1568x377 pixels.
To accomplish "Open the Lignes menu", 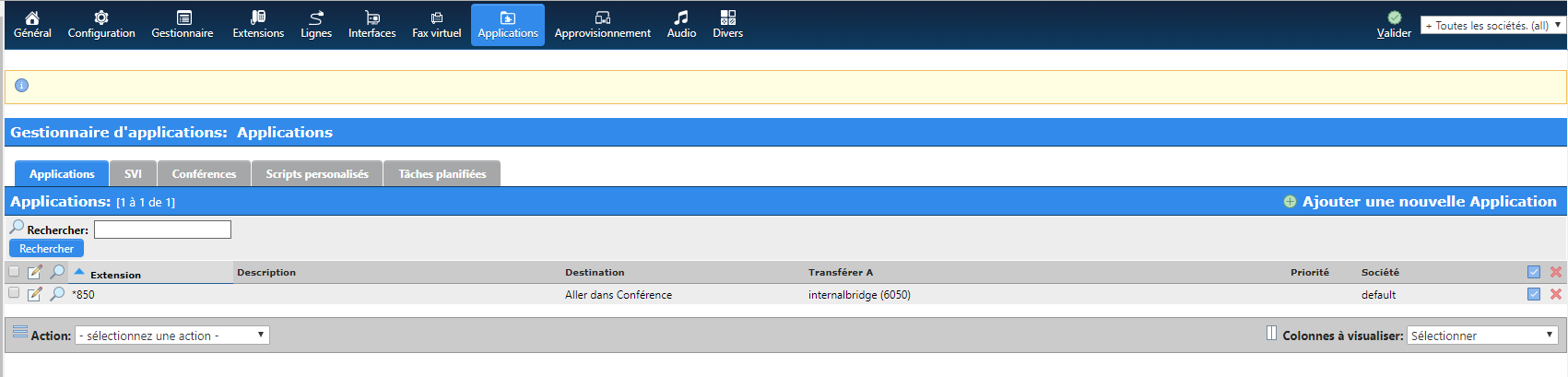I will click(316, 25).
